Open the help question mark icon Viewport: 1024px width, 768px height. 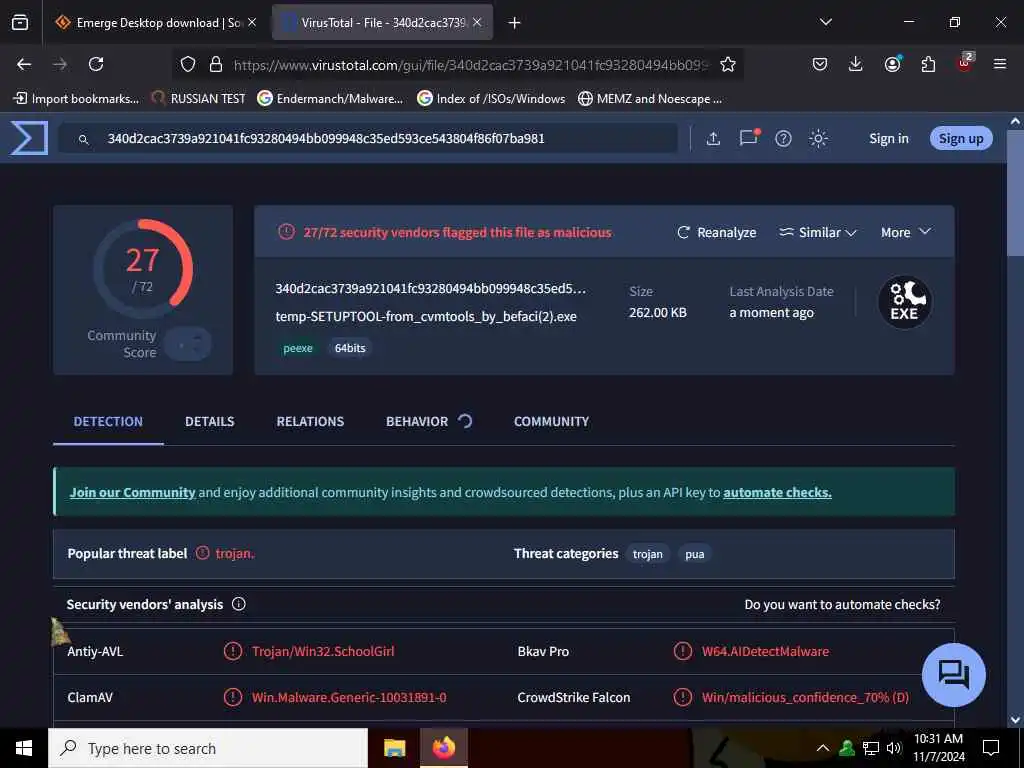783,138
